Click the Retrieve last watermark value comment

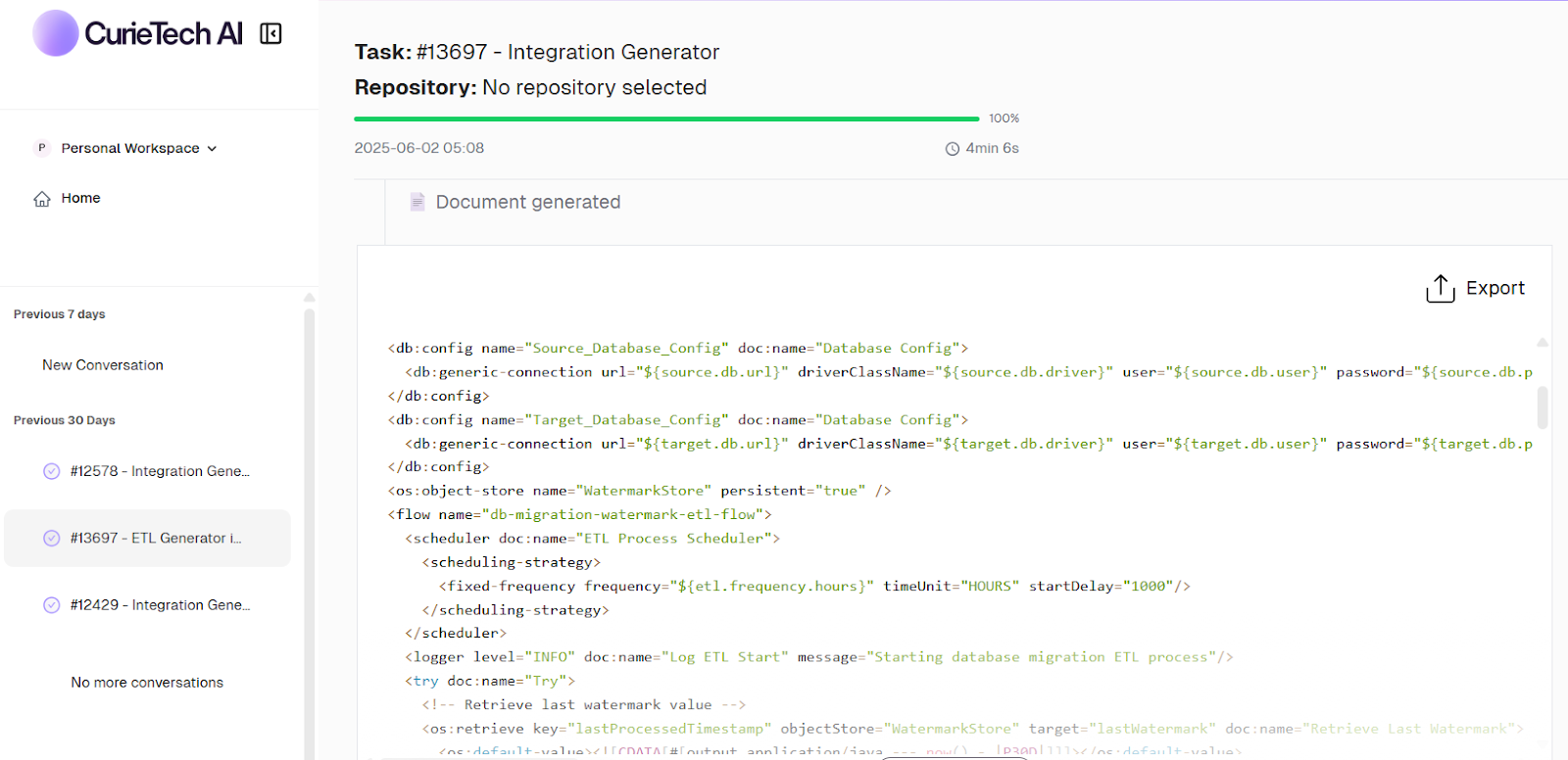[x=584, y=704]
